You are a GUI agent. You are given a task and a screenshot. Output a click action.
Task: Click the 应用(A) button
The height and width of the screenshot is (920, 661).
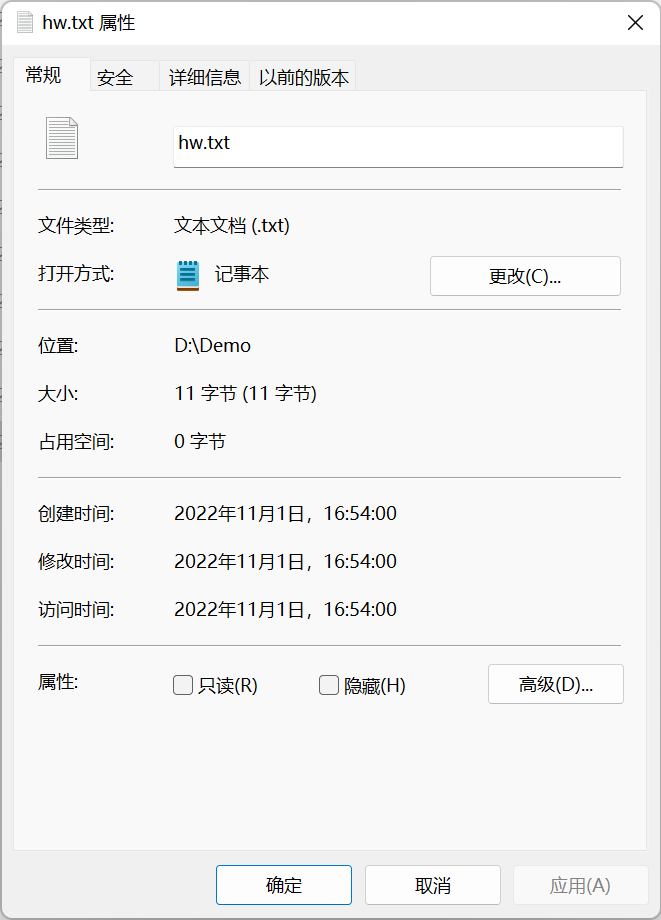580,885
